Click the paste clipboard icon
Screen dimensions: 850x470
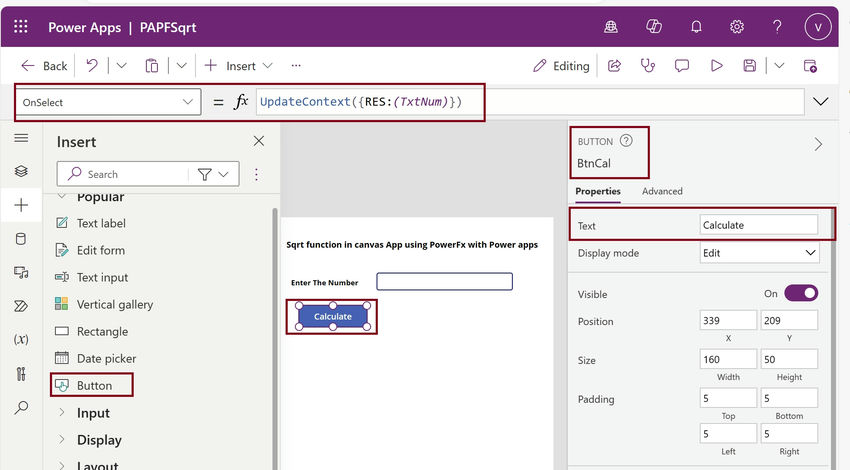(x=152, y=66)
